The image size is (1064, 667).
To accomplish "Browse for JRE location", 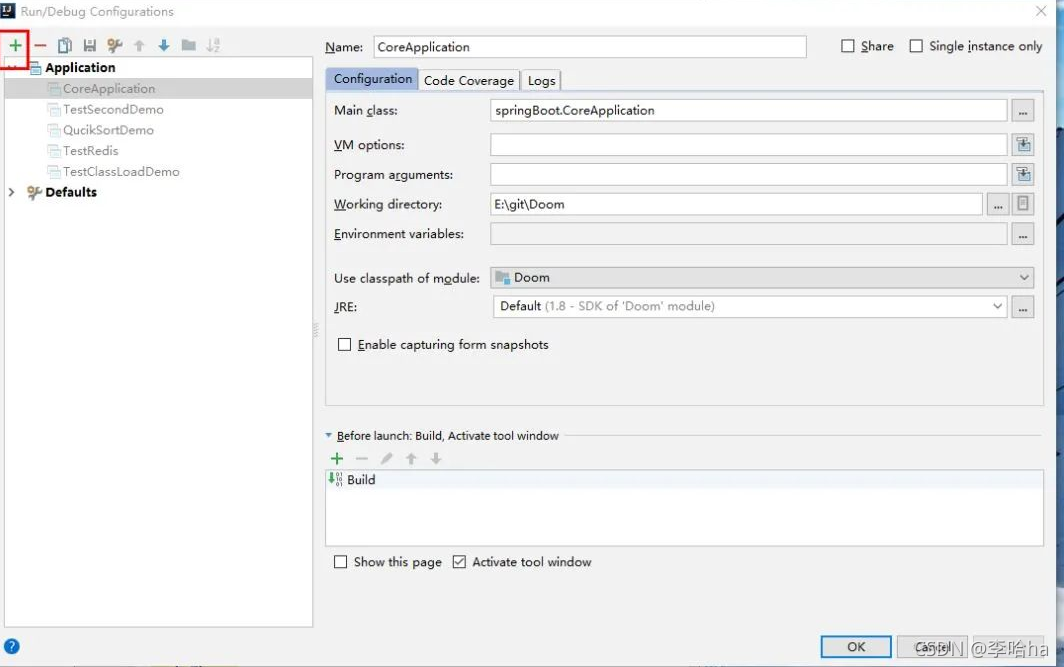I will coord(1023,307).
